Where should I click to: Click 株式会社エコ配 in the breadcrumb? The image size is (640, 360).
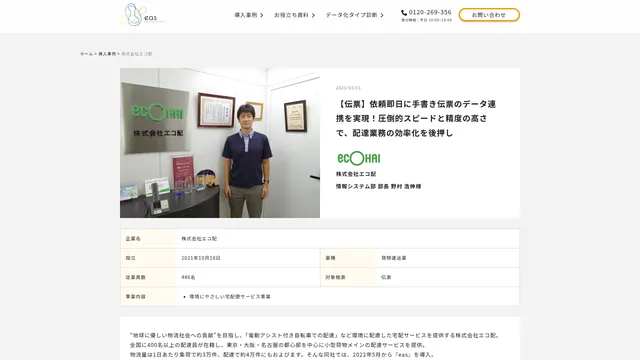pyautogui.click(x=137, y=54)
